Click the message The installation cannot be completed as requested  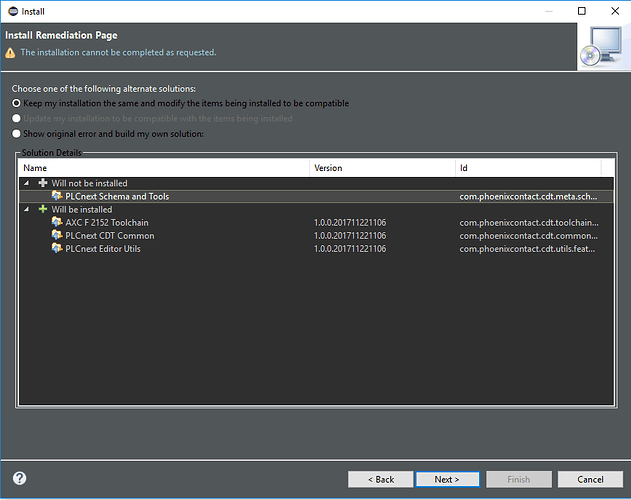click(118, 52)
